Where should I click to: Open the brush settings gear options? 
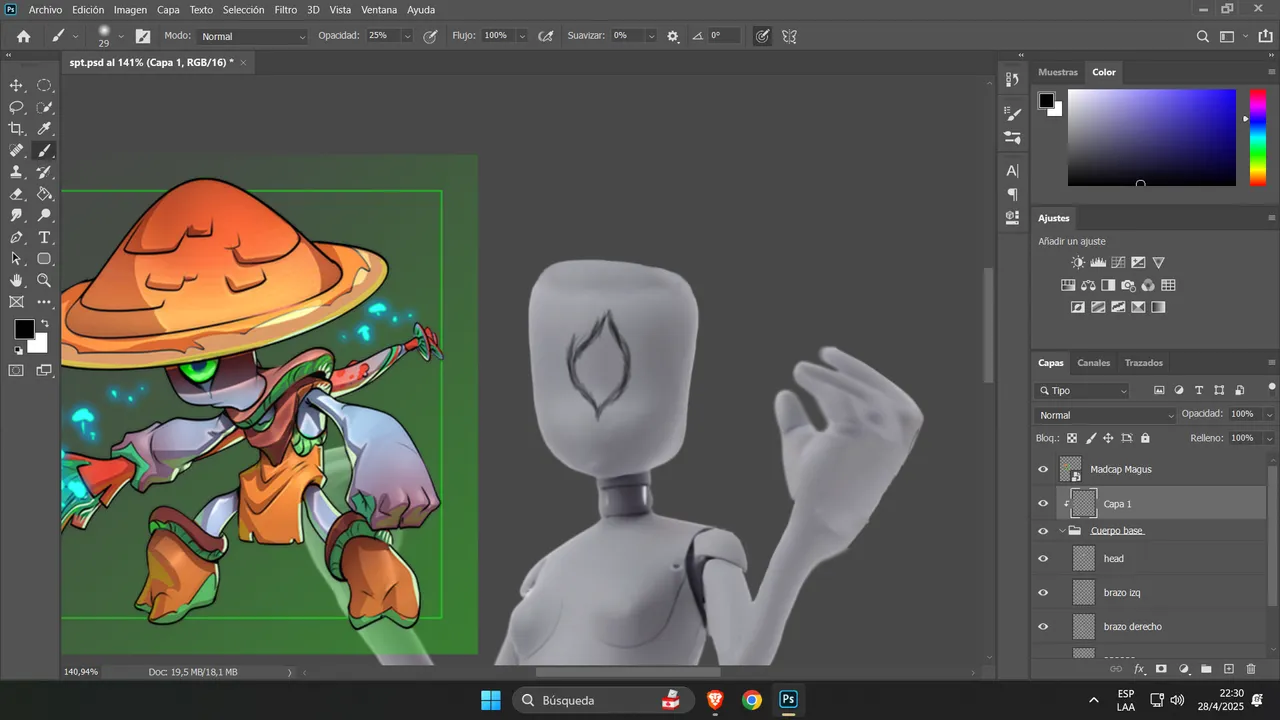[673, 36]
